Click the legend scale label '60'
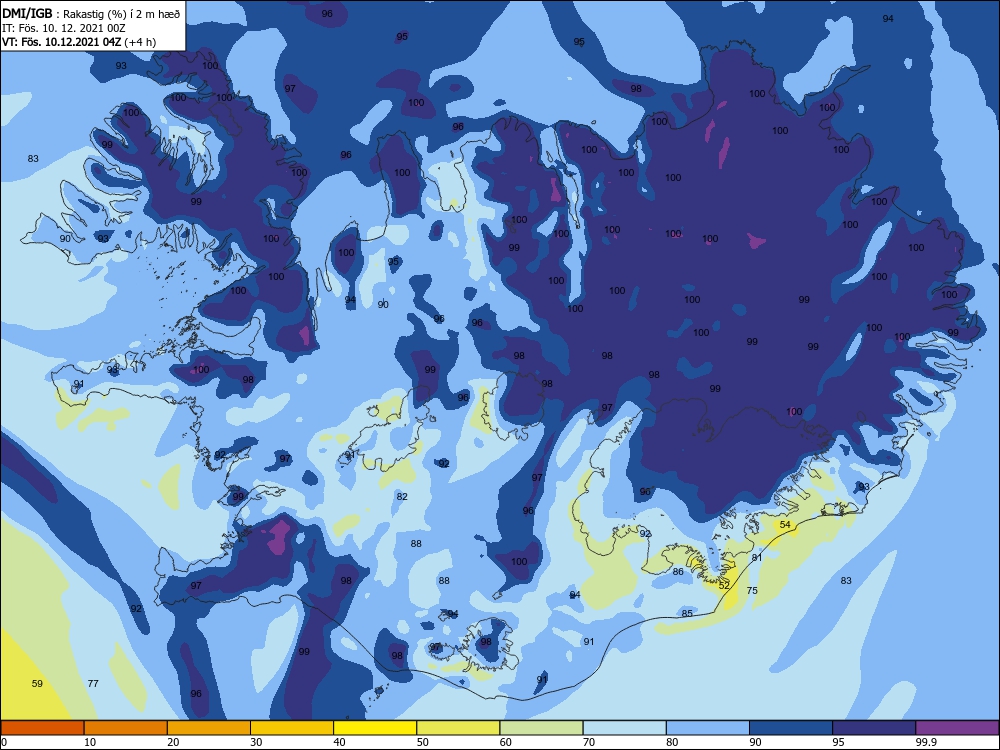This screenshot has width=1000, height=750. tap(506, 742)
